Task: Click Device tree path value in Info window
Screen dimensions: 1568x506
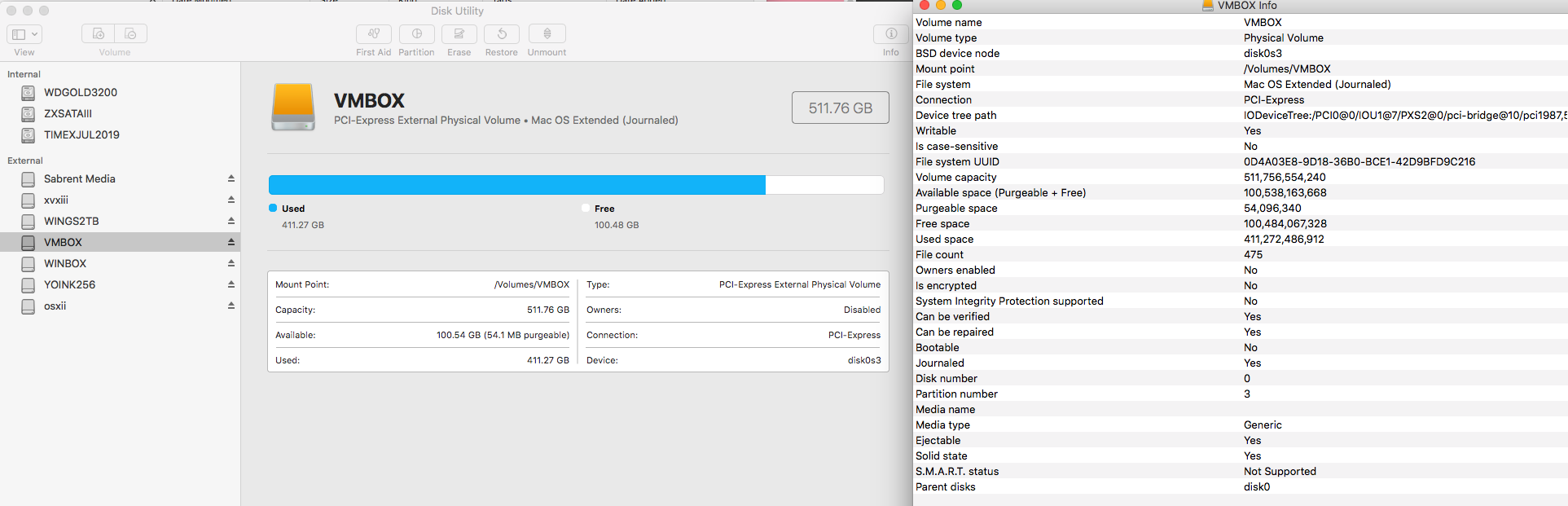Action: click(x=1405, y=115)
